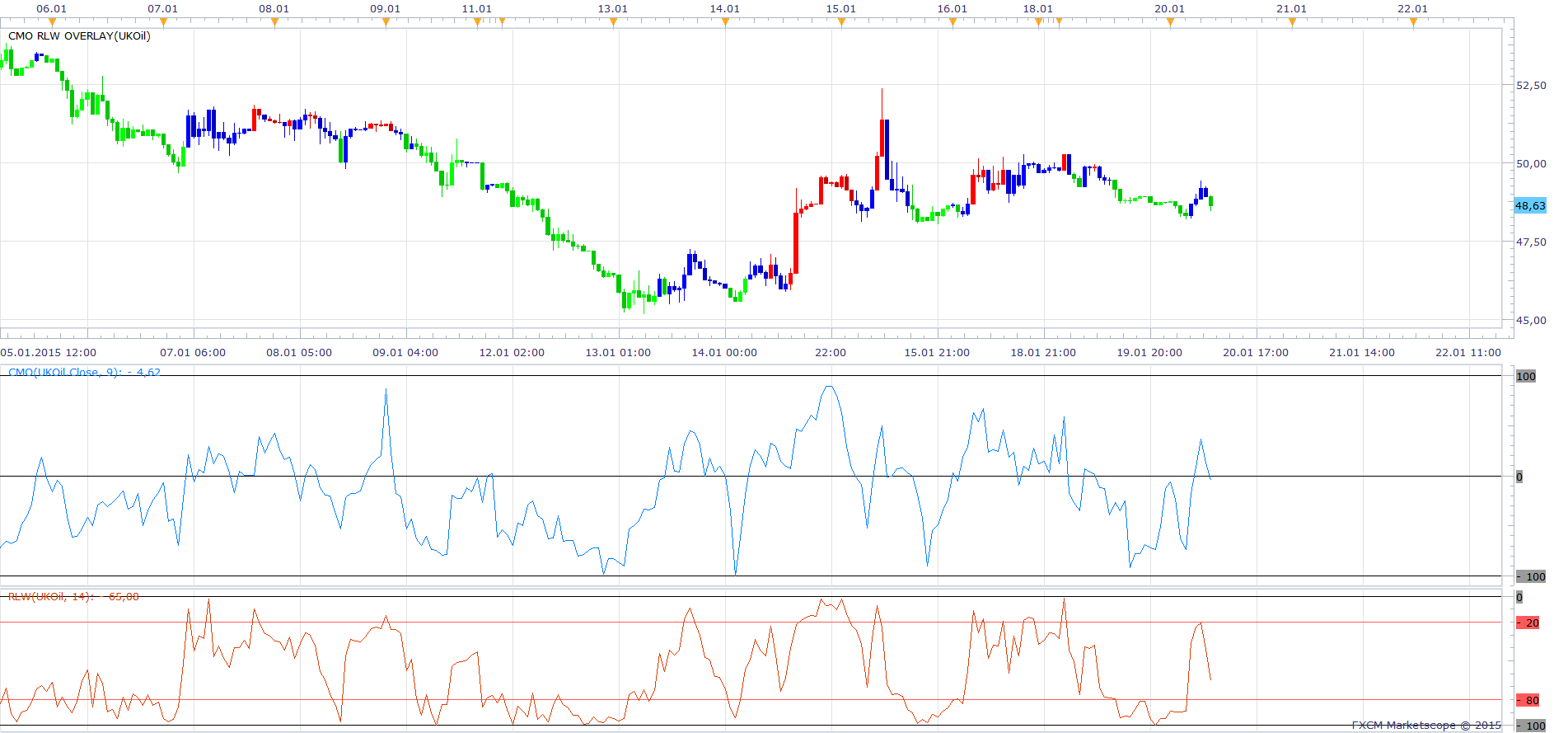This screenshot has width=1568, height=733.
Task: Click the 19.01 20:00 time label
Action: [x=1149, y=352]
